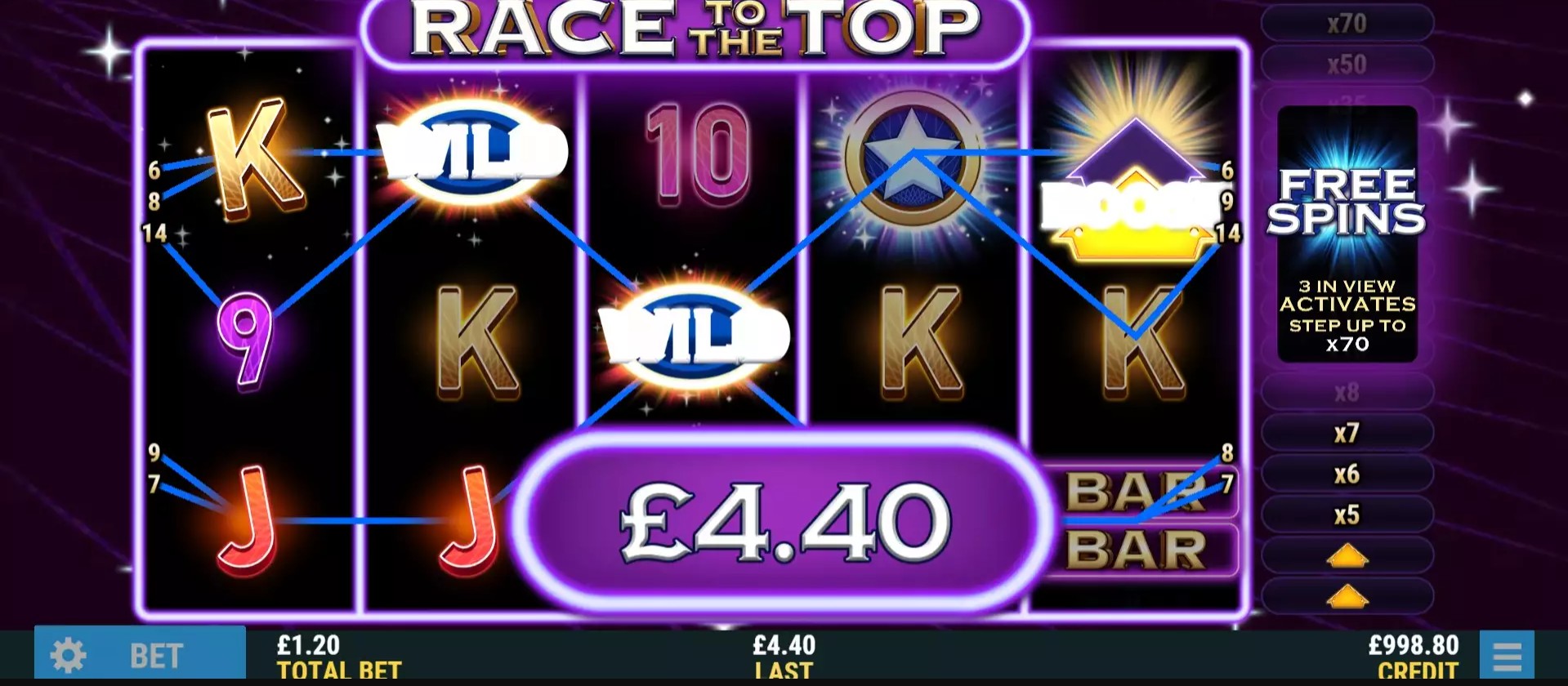This screenshot has width=1568, height=686.
Task: Select the x6 multiplier step
Action: pos(1347,474)
